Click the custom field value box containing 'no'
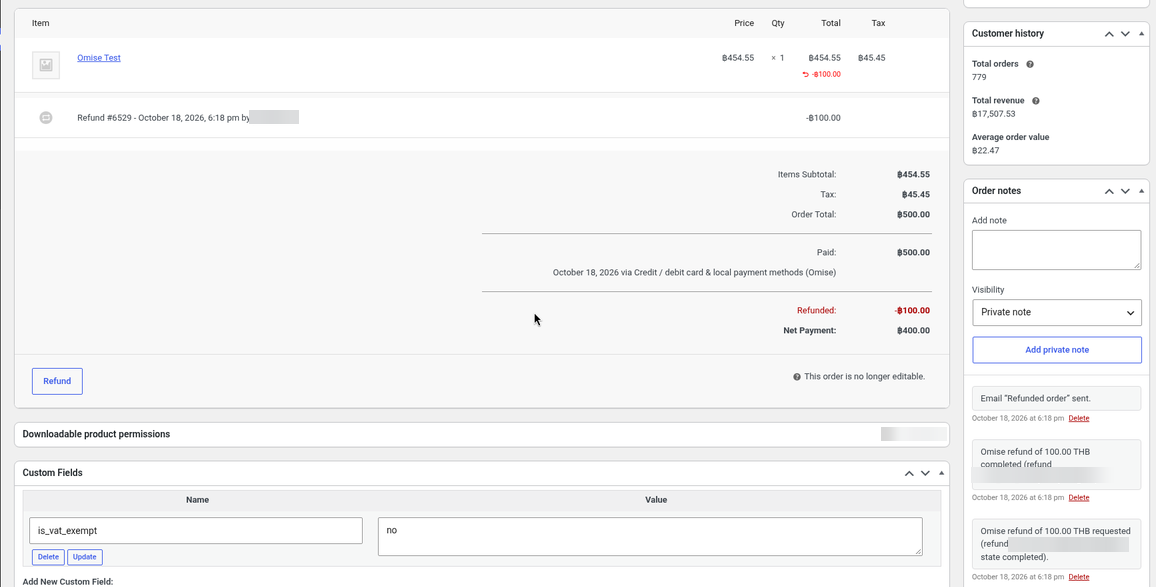 coord(650,536)
